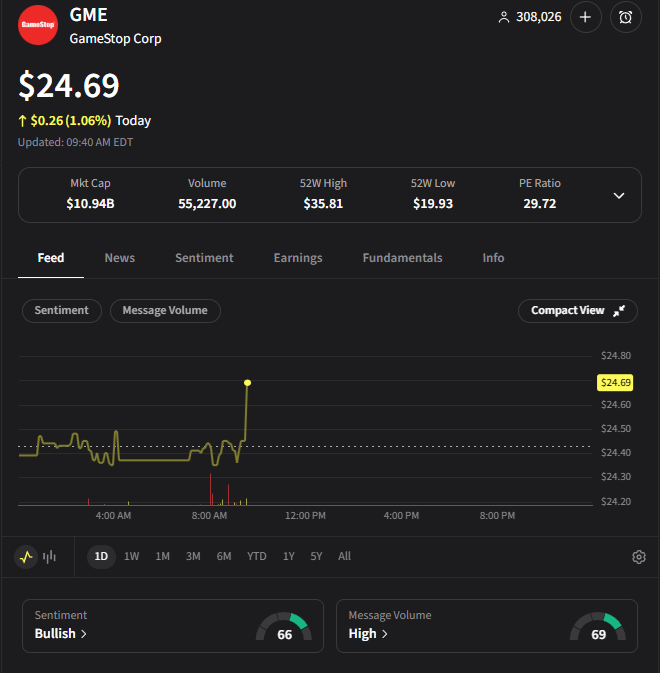660x673 pixels.
Task: Click the Sentiment score gauge showing 66
Action: [x=284, y=627]
